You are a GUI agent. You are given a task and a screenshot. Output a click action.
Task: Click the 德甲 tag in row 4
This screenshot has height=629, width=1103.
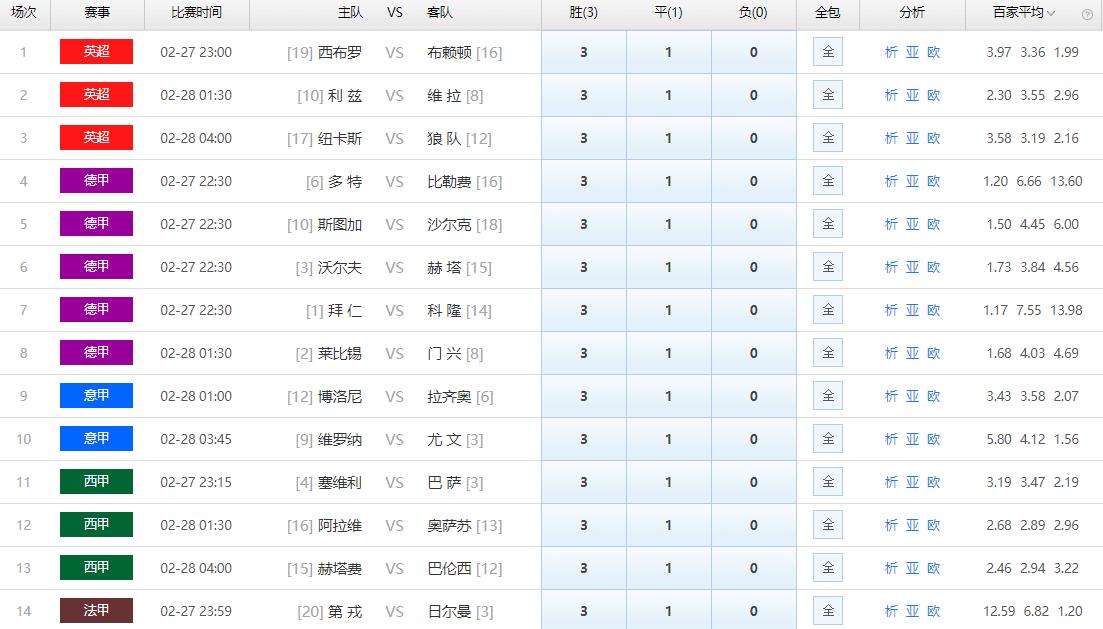(x=96, y=180)
